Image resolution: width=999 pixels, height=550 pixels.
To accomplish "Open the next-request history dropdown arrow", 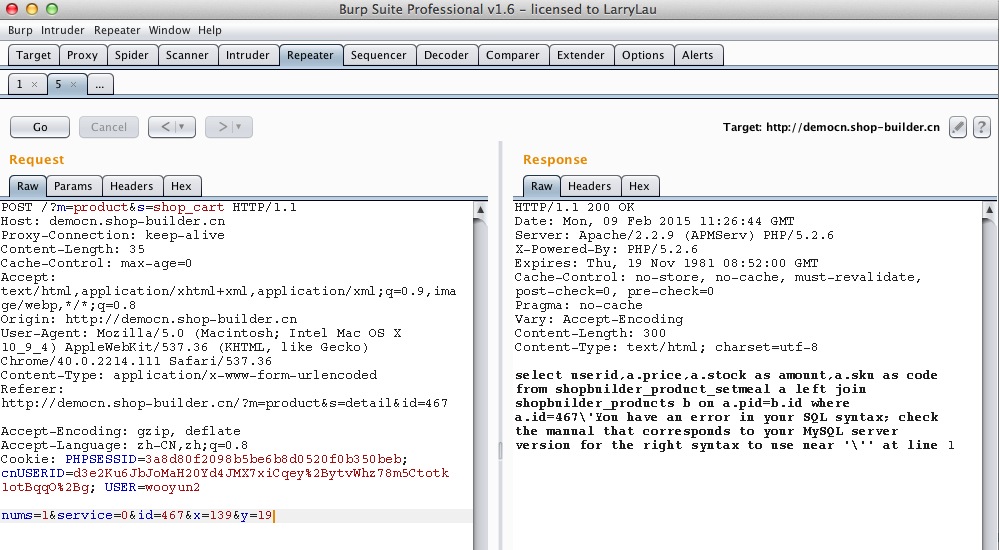I will (x=238, y=127).
